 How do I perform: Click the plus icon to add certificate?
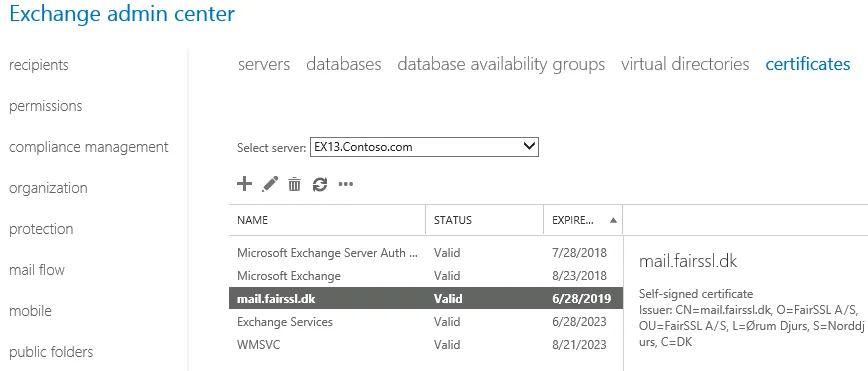[x=244, y=184]
